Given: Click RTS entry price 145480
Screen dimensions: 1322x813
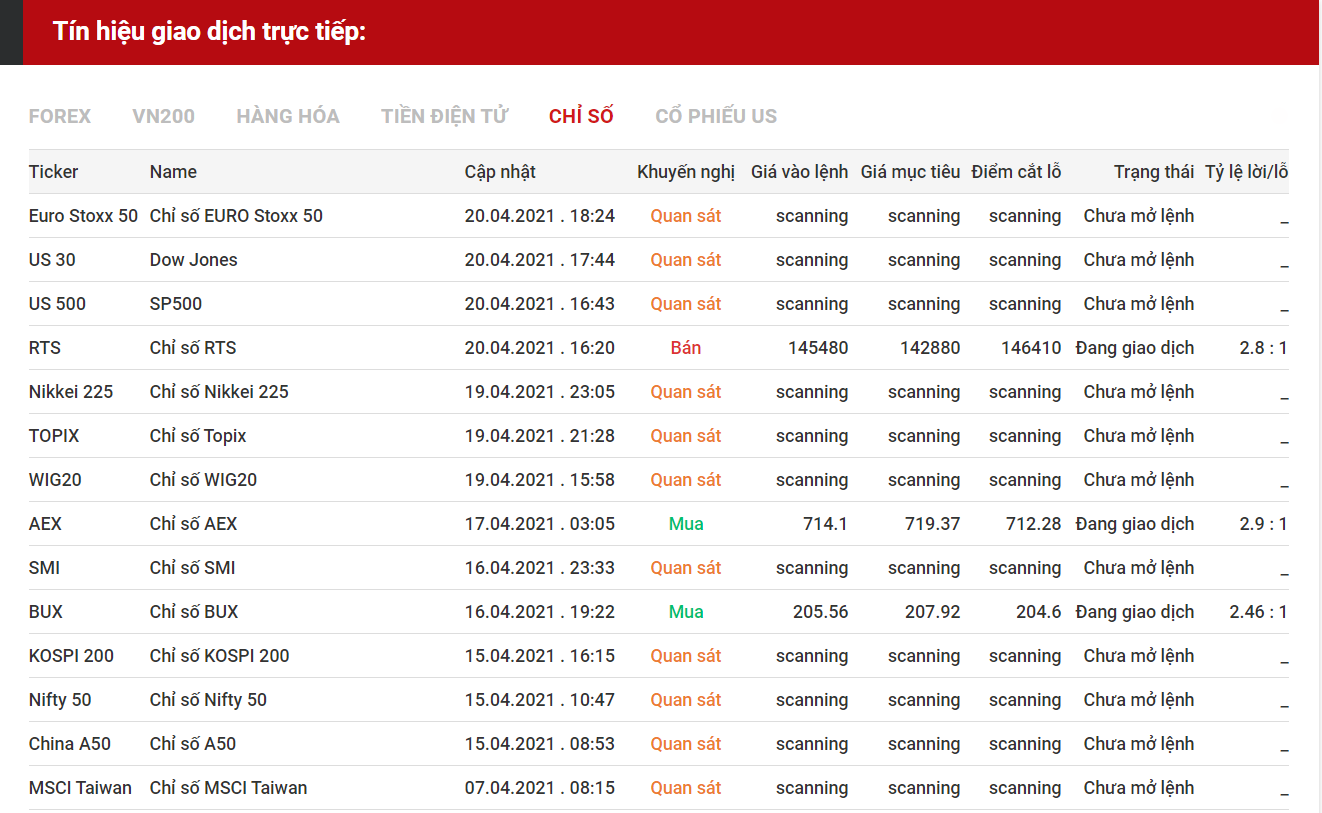Looking at the screenshot, I should (x=818, y=348).
